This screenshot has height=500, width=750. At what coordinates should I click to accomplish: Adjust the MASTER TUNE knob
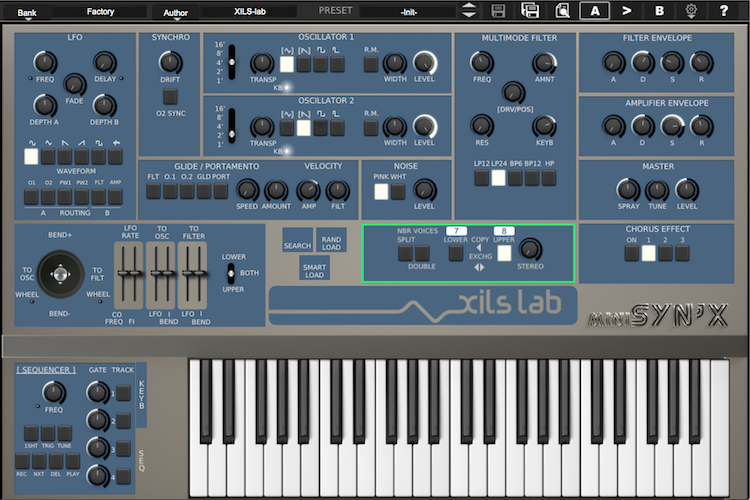(x=657, y=190)
